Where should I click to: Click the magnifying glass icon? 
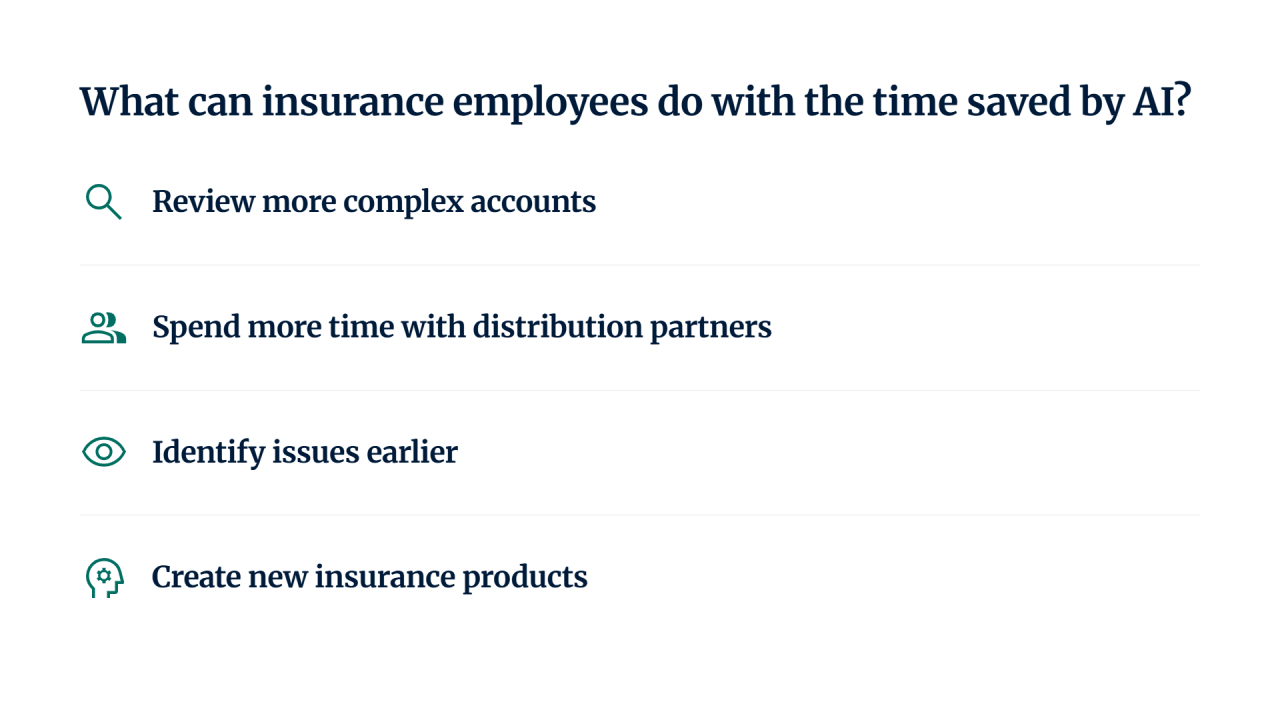[x=104, y=202]
